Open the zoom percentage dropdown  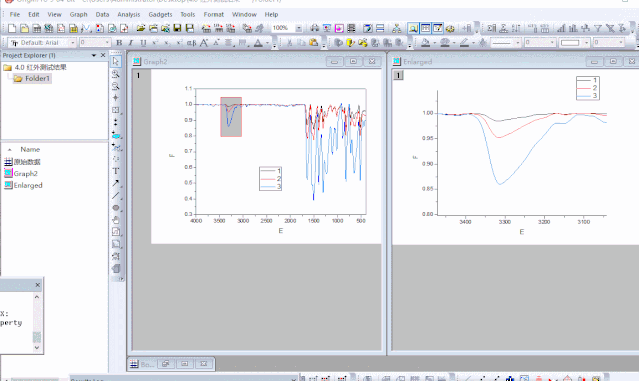tap(299, 28)
